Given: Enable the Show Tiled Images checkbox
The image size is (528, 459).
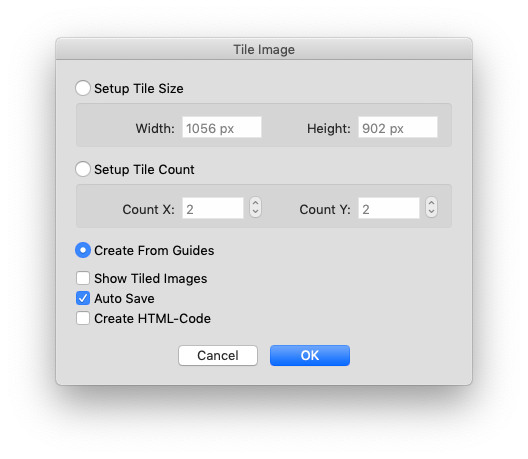Looking at the screenshot, I should coord(83,278).
